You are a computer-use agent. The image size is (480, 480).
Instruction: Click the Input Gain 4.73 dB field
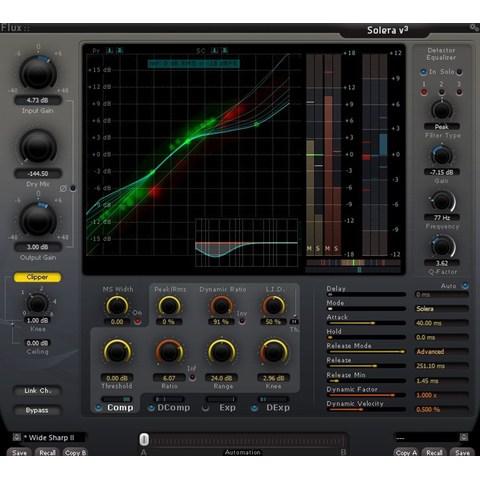click(37, 100)
